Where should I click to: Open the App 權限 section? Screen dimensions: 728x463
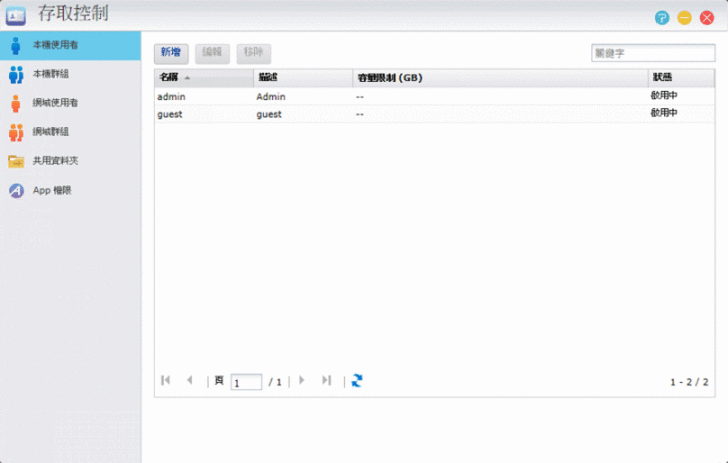52,190
